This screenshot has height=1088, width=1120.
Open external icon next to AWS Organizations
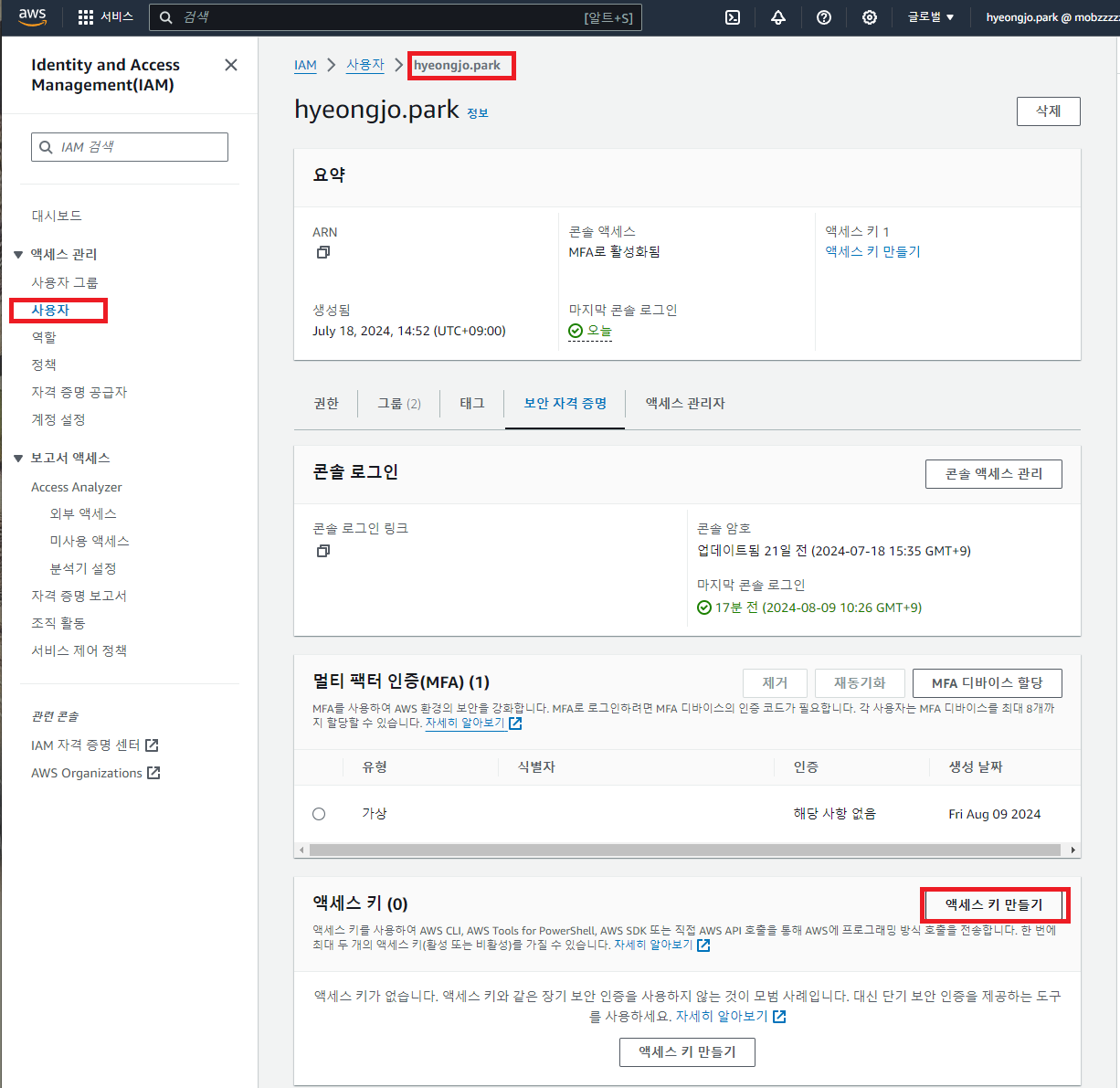click(153, 773)
